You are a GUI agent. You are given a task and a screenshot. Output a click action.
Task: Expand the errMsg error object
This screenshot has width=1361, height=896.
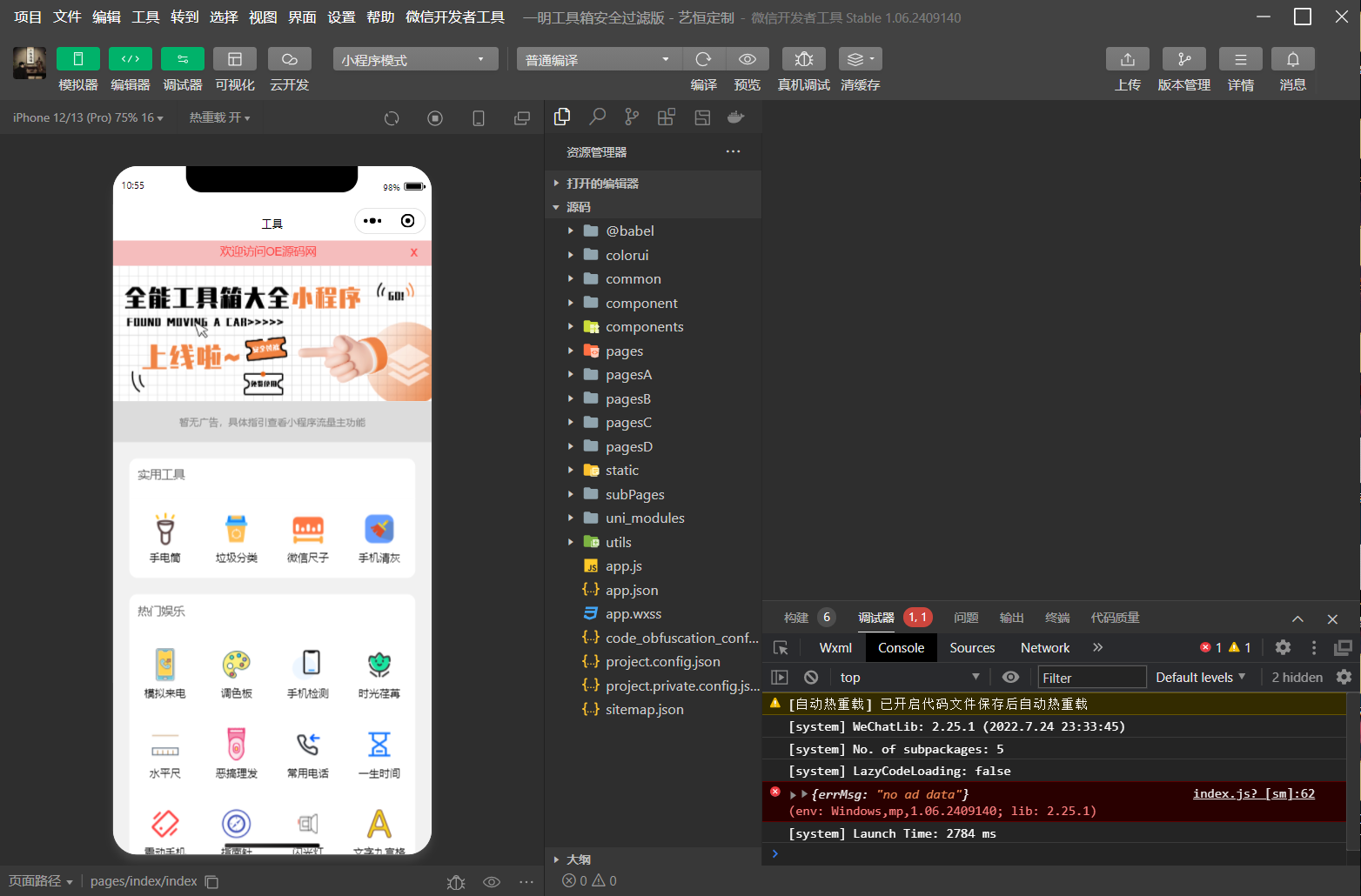point(794,794)
